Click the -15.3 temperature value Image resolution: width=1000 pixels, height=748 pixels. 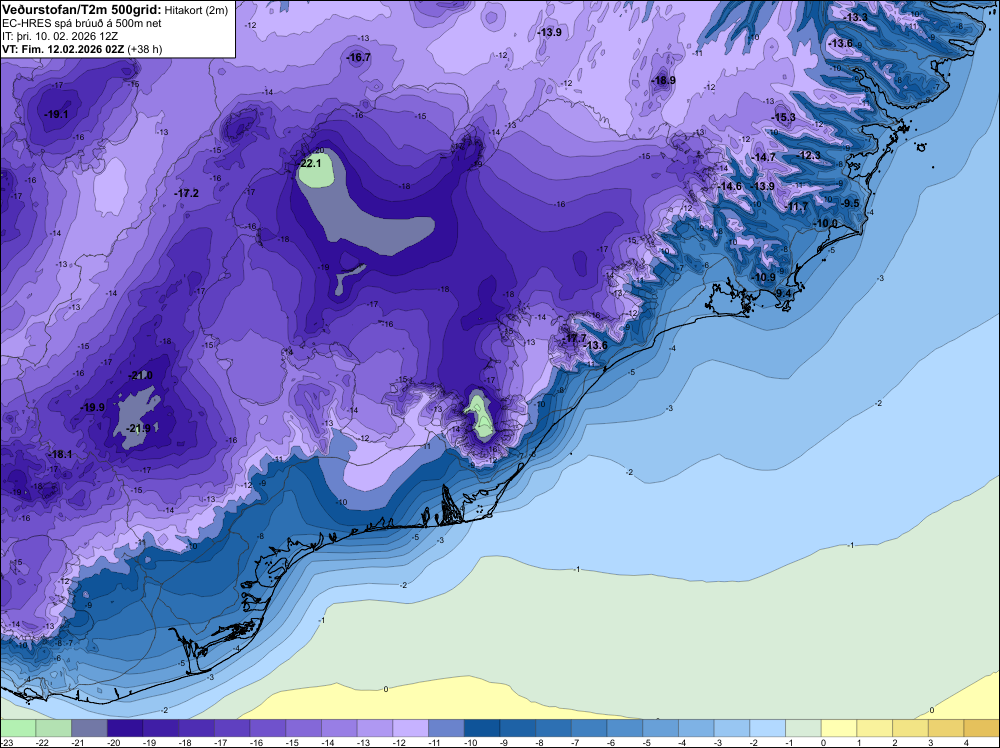(x=784, y=117)
